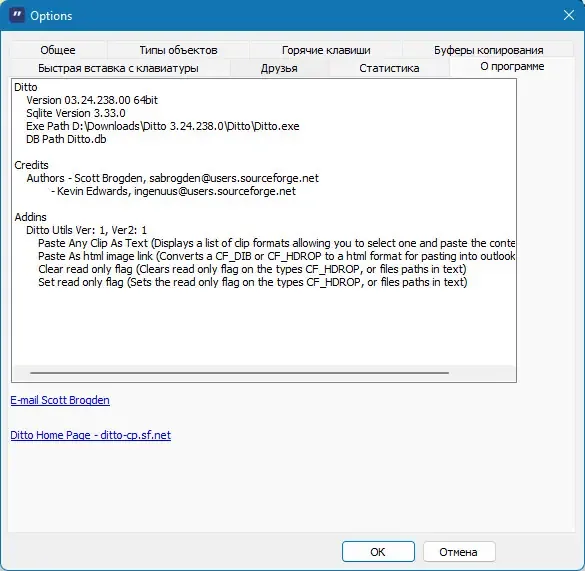Open the Типы объектов tab
The height and width of the screenshot is (571, 585).
click(178, 50)
